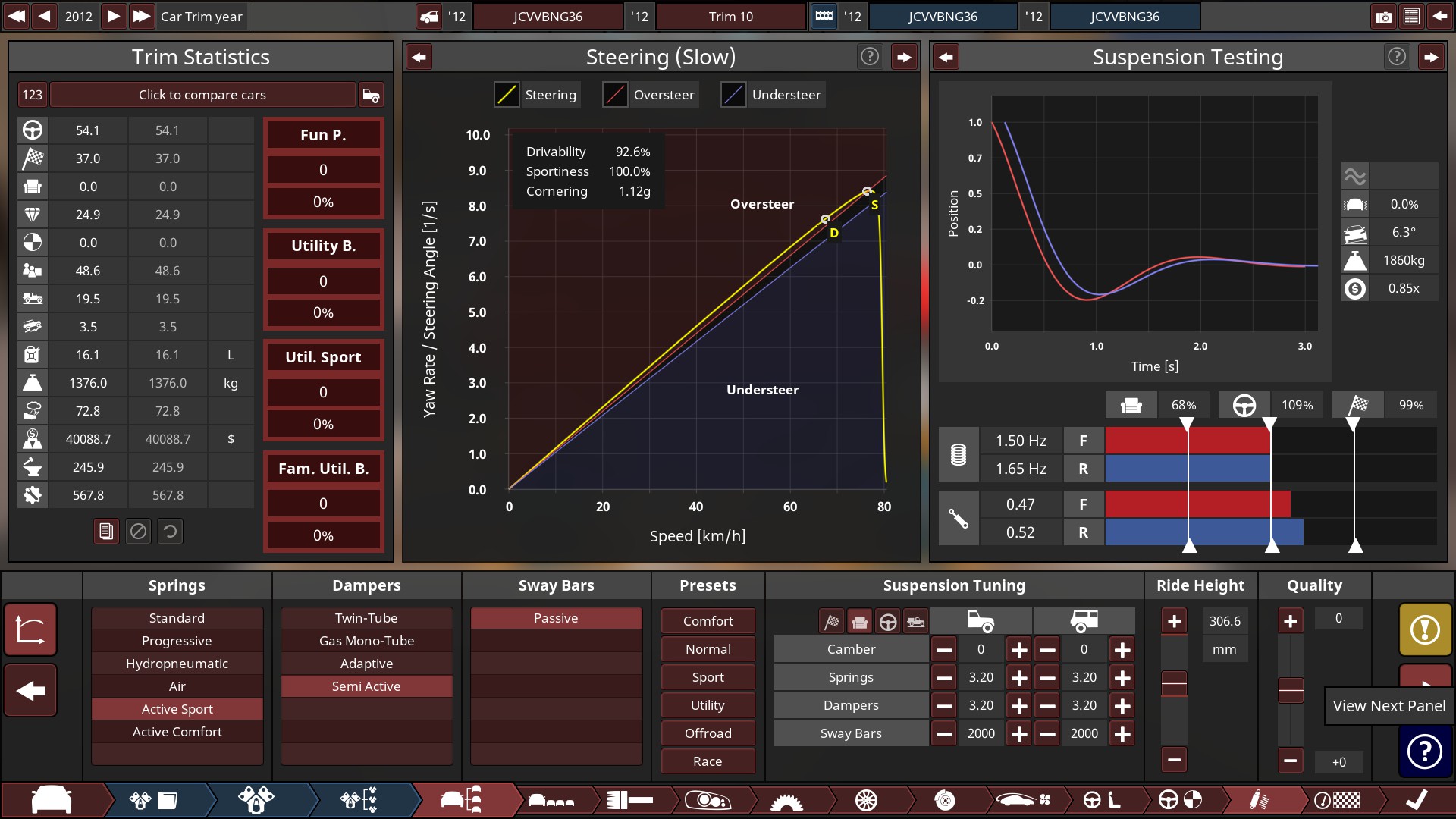Viewport: 1456px width, 819px height.
Task: Increase front Camber value
Action: pyautogui.click(x=1019, y=650)
